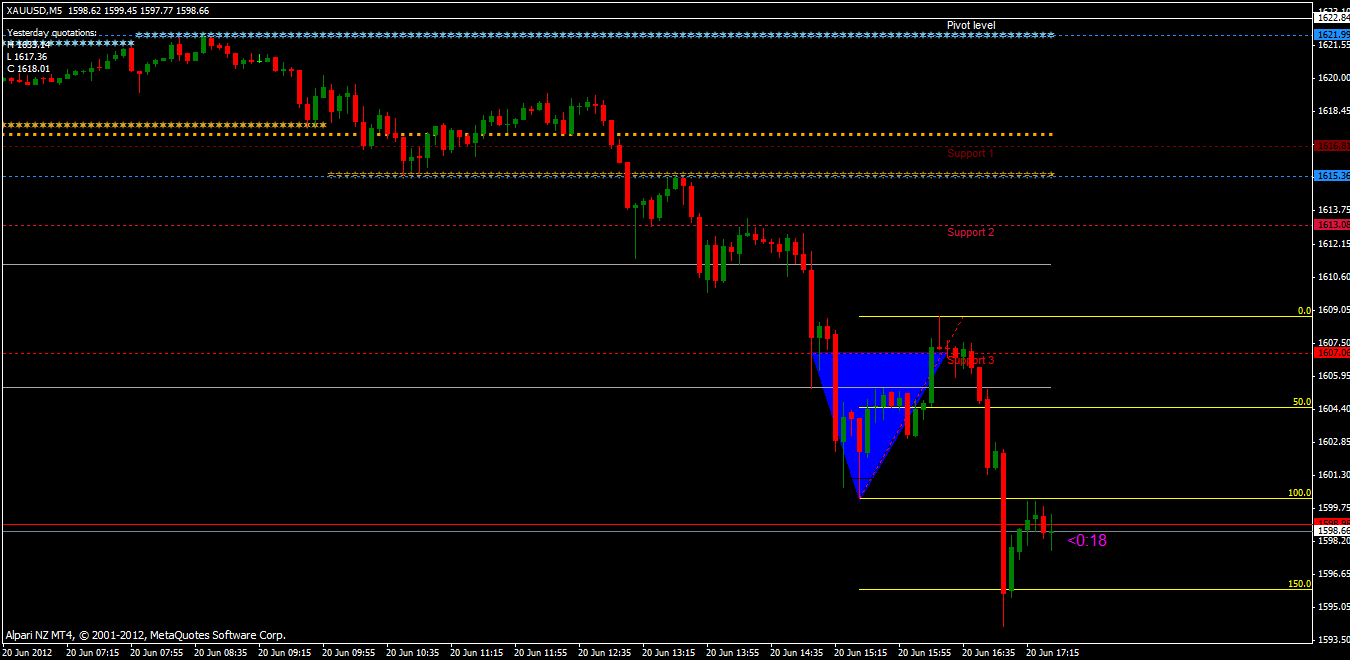Click the blue 1615.36 price tag
The width and height of the screenshot is (1350, 660).
click(1331, 176)
